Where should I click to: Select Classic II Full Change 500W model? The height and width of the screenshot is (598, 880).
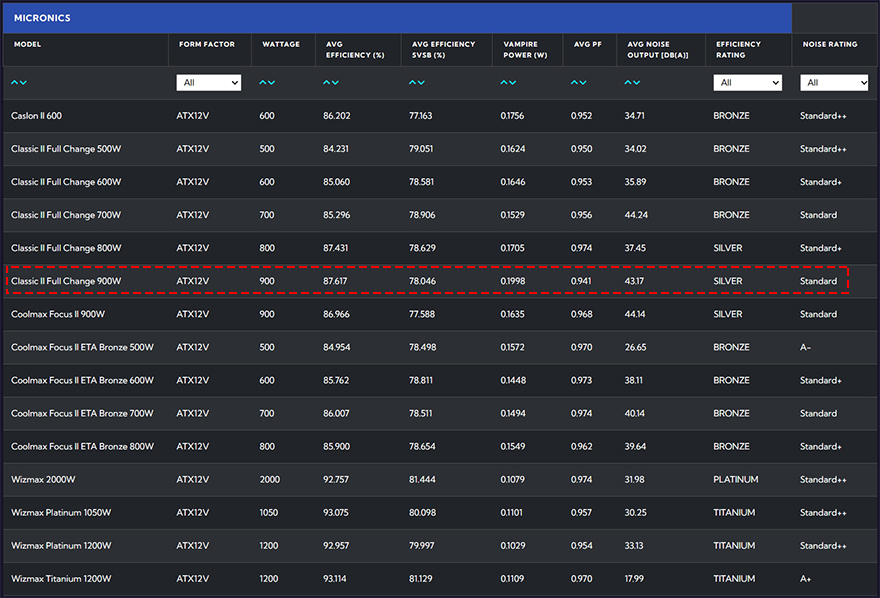pyautogui.click(x=66, y=149)
